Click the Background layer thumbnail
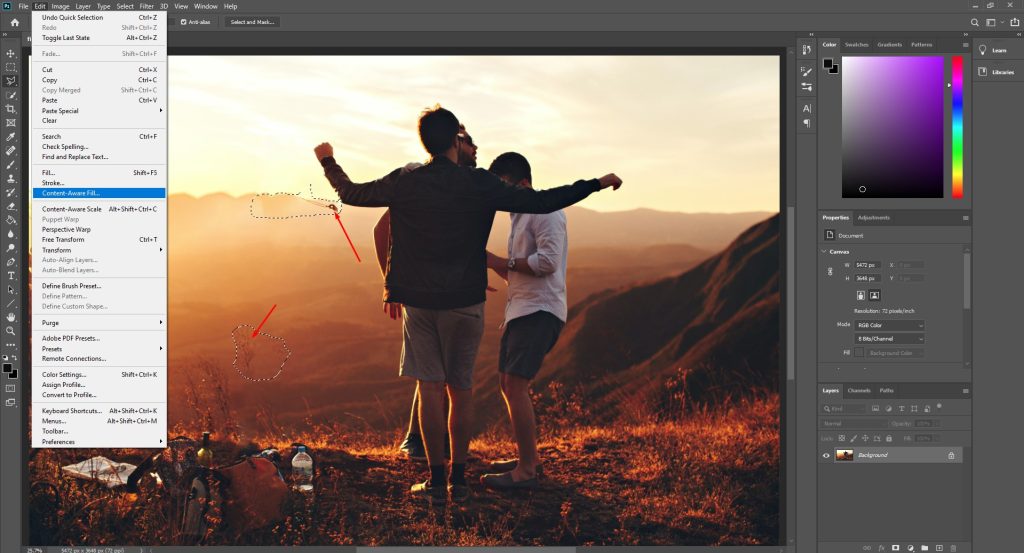 844,455
